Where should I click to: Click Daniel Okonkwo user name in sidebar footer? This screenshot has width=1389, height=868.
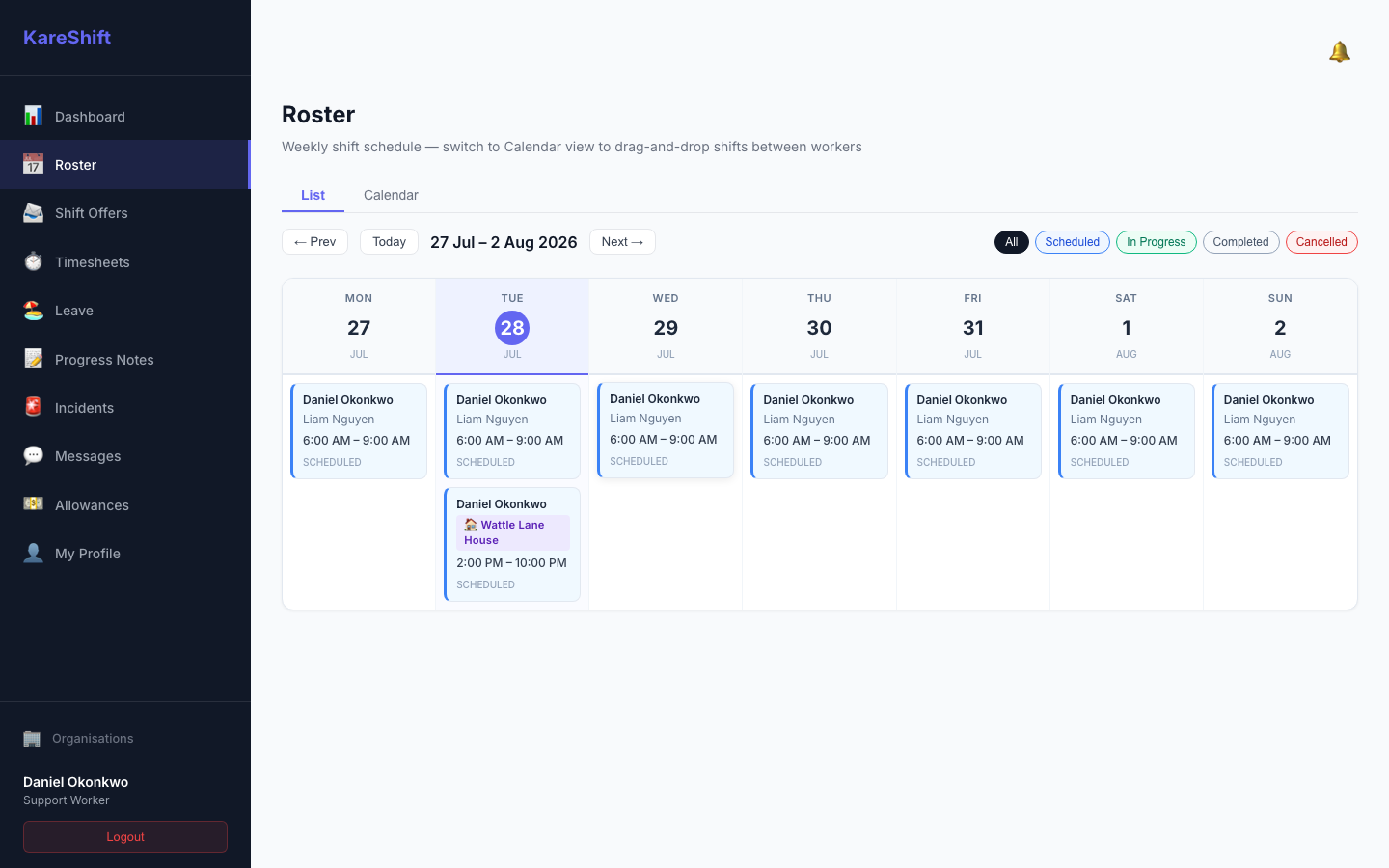[x=75, y=782]
